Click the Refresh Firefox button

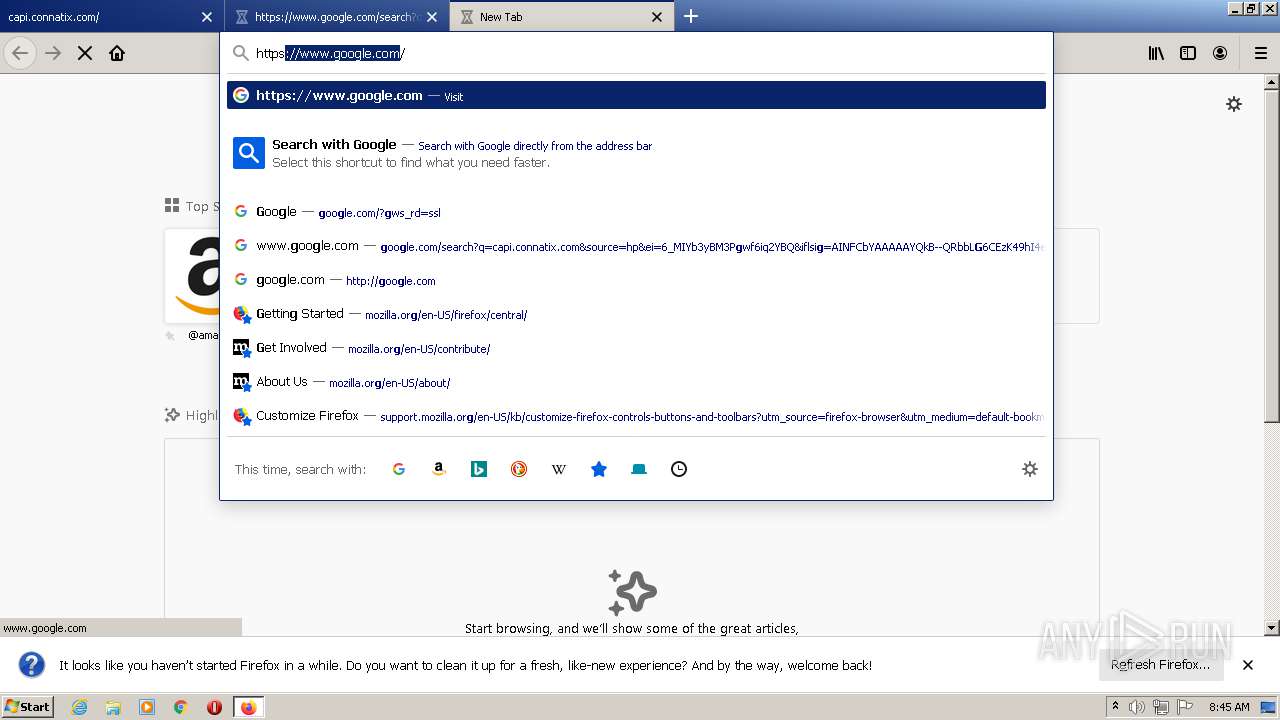(x=1160, y=665)
